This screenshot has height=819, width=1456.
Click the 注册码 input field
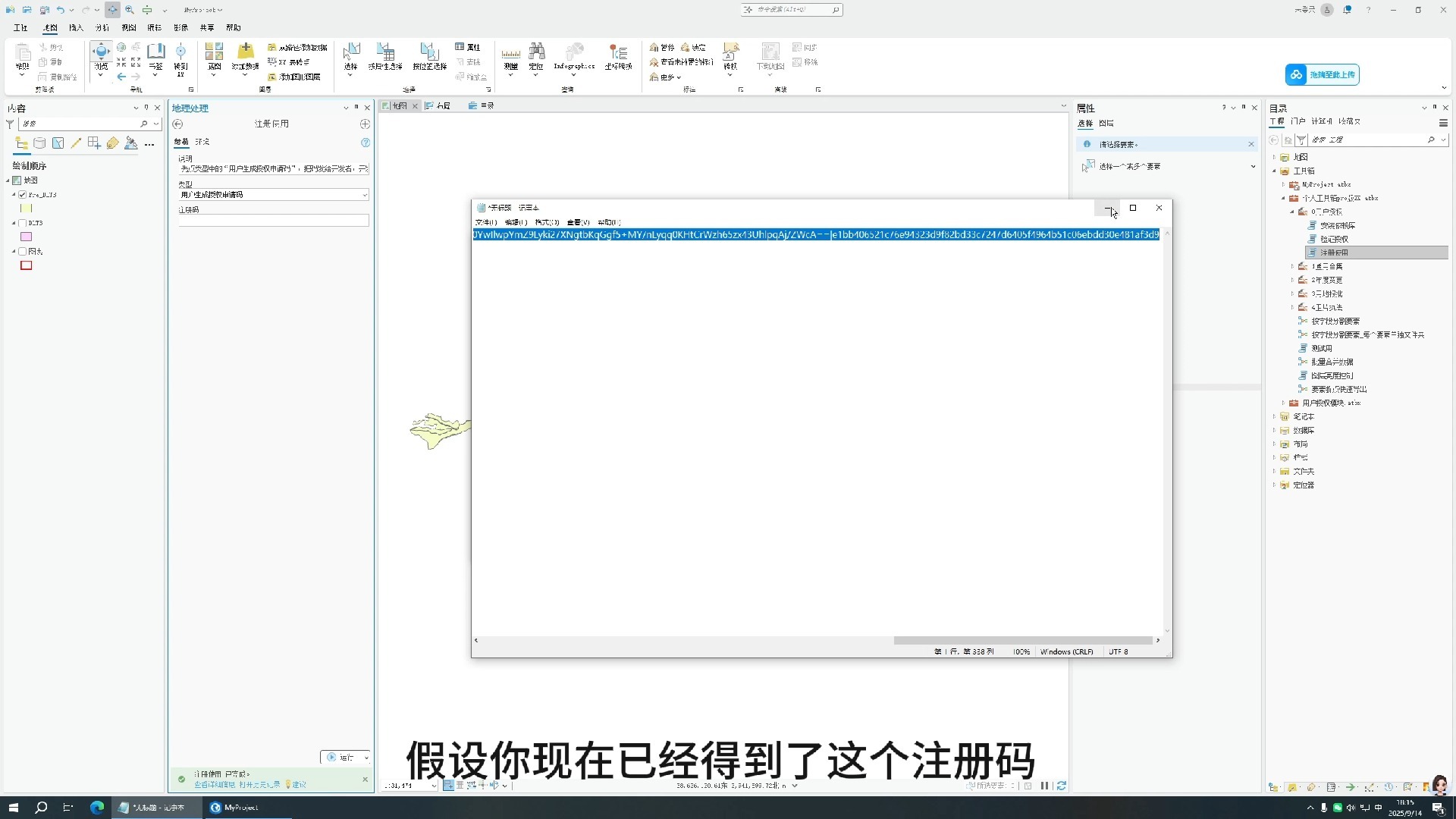point(273,221)
